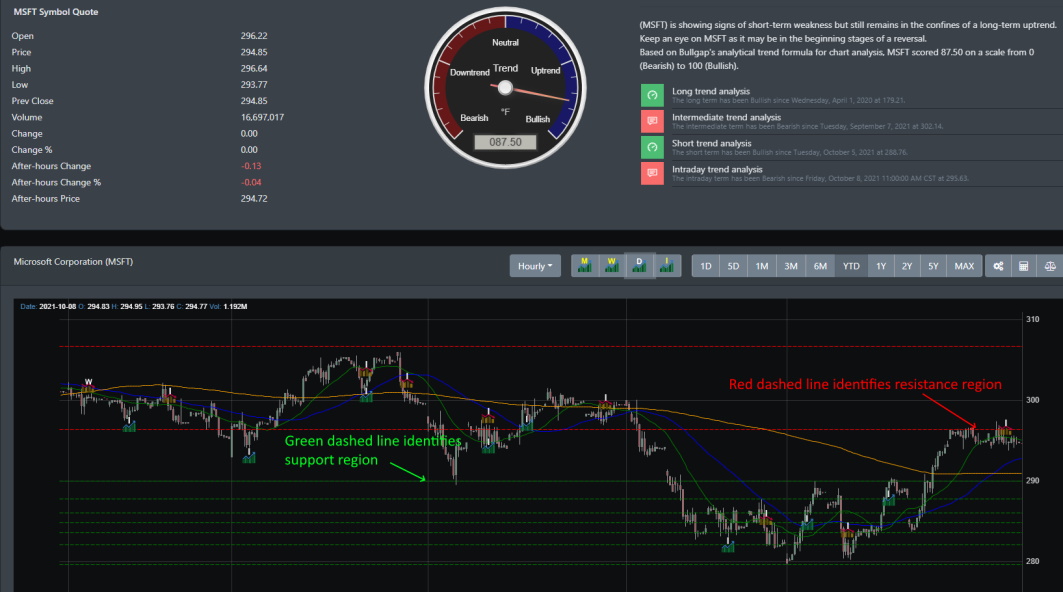Click the Bullish label on gauge
Screen dimensions: 1063x592
pos(538,119)
